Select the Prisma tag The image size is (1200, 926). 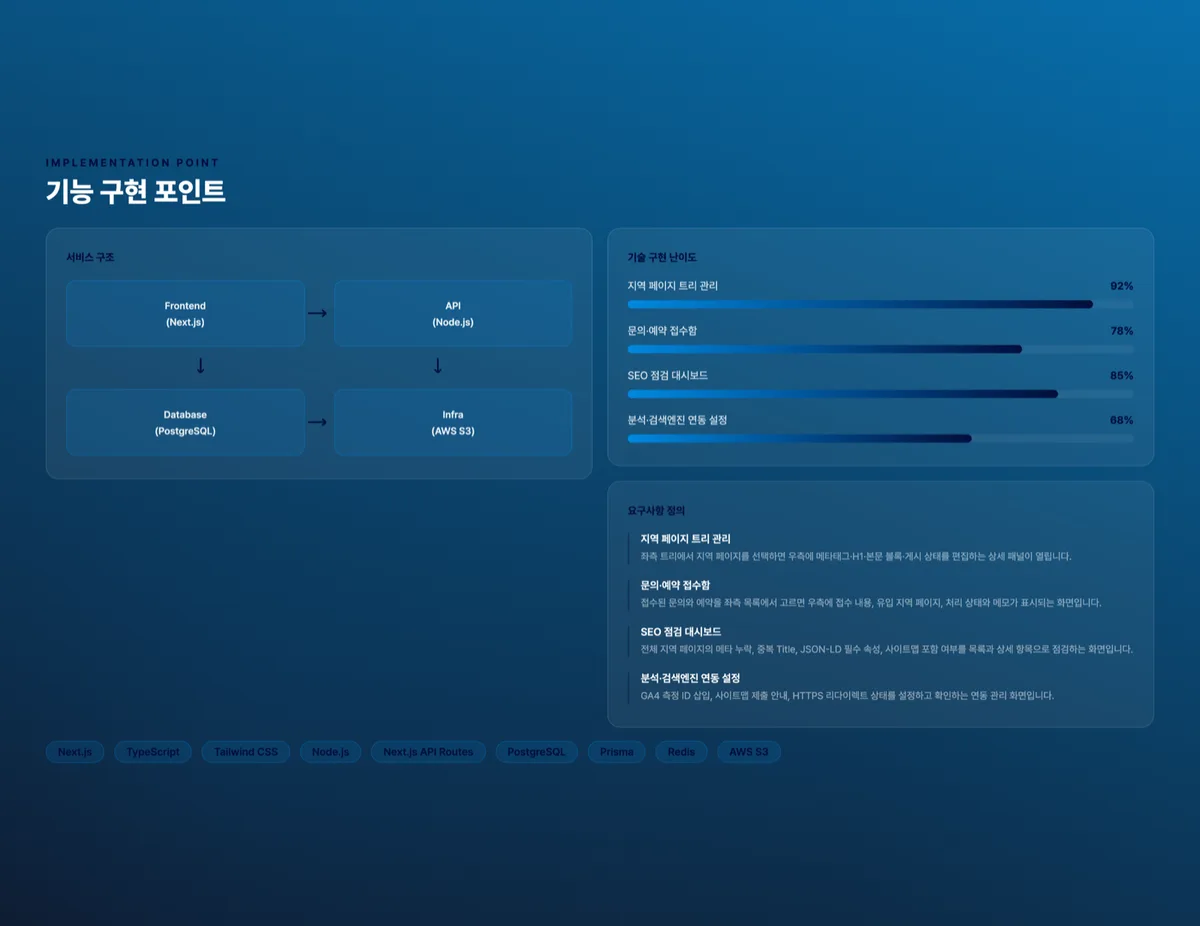tap(616, 752)
